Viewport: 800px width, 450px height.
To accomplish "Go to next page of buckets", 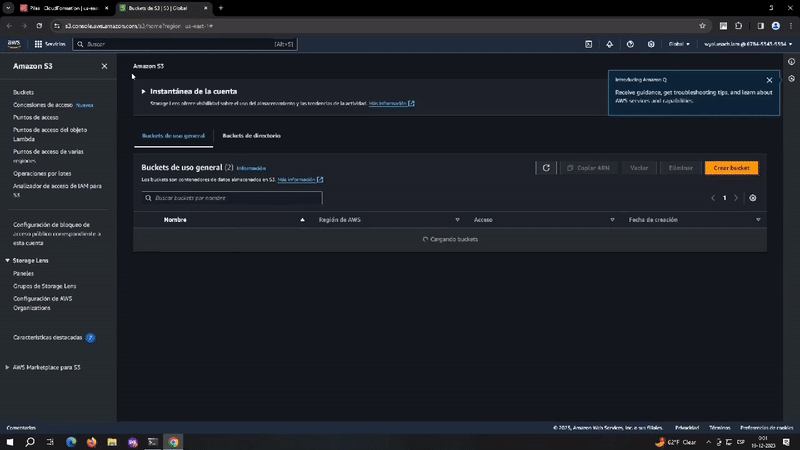I will click(736, 198).
